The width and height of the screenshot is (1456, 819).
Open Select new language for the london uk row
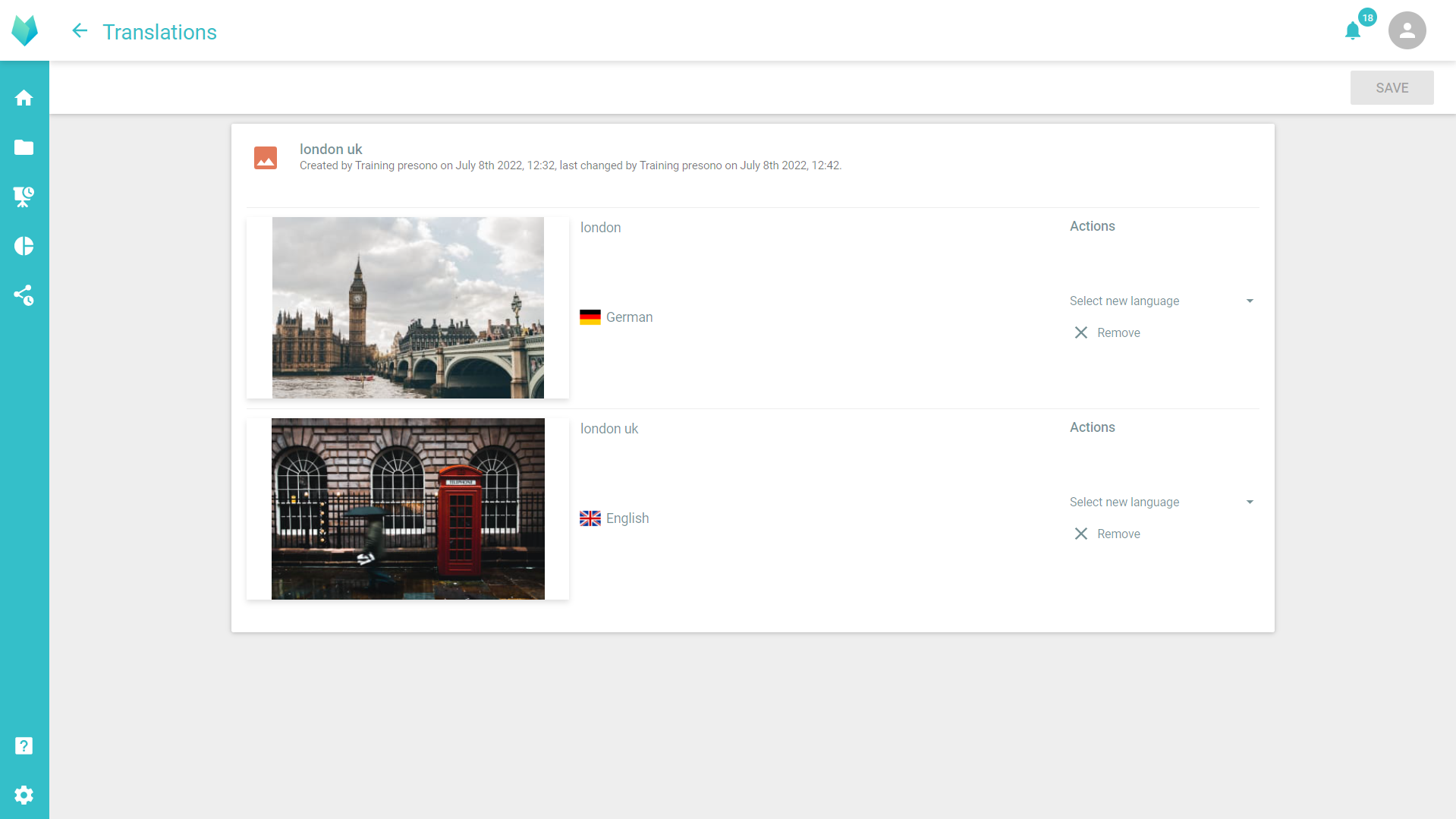[x=1162, y=502]
